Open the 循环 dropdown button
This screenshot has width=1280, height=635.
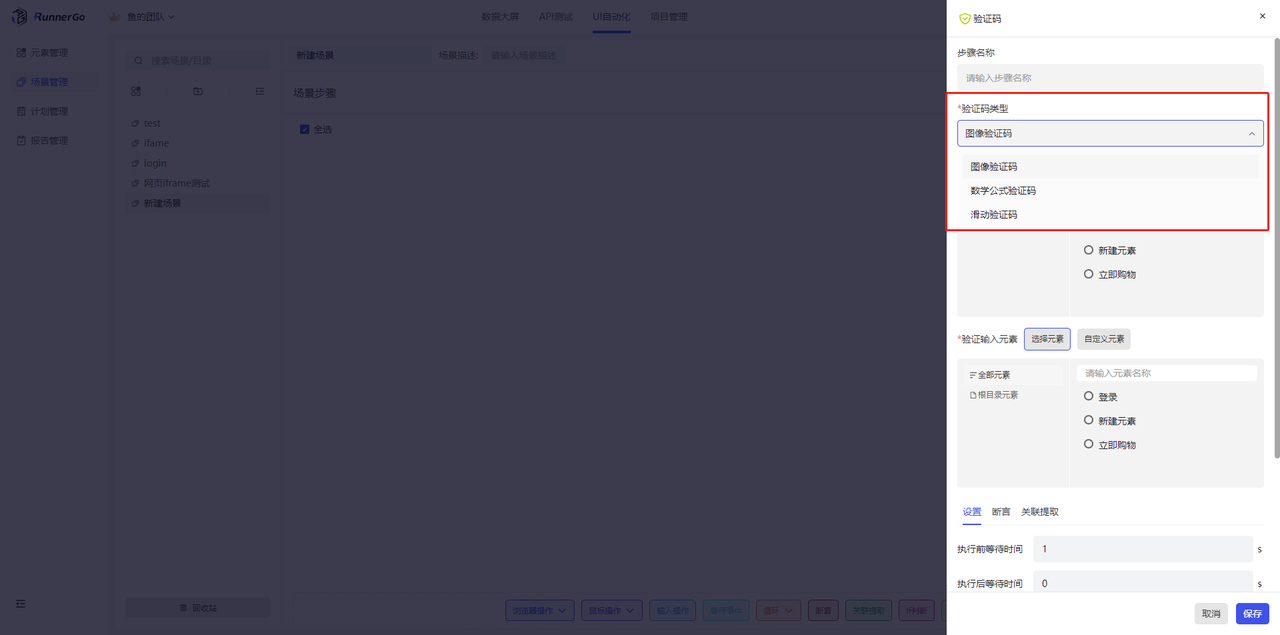coord(779,609)
